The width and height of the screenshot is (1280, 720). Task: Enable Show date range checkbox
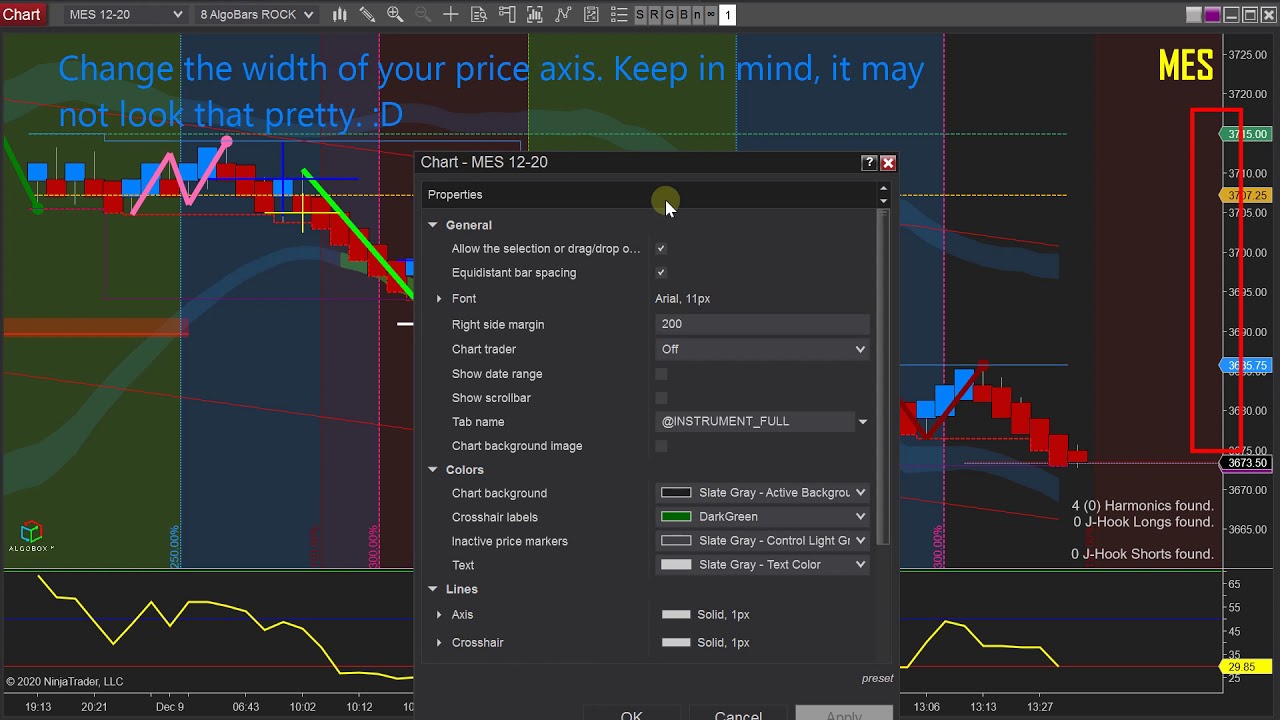(661, 374)
